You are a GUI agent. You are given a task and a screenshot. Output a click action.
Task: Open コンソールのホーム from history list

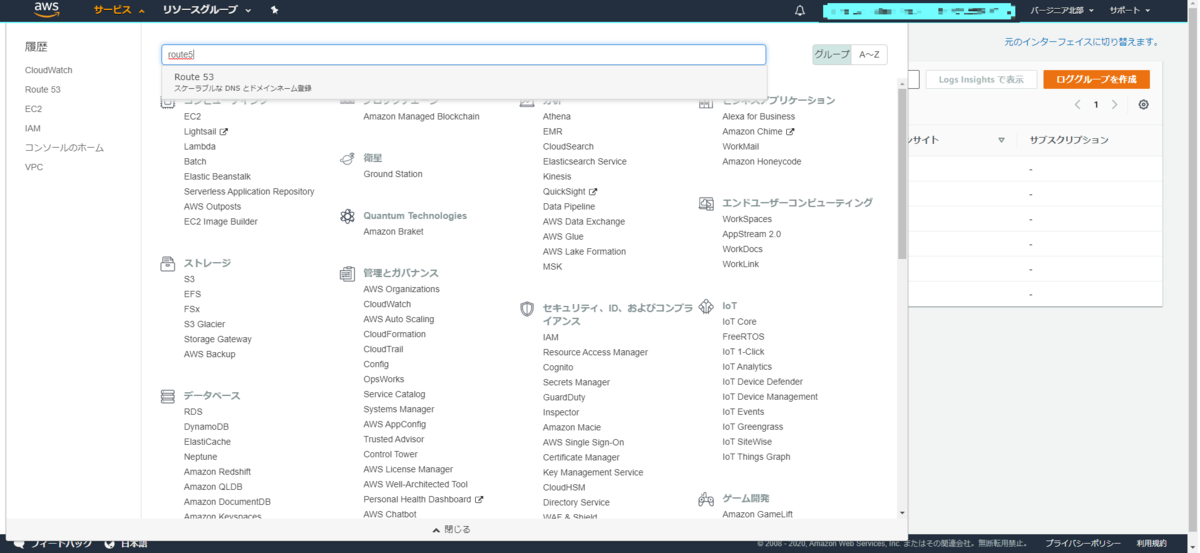click(x=64, y=148)
